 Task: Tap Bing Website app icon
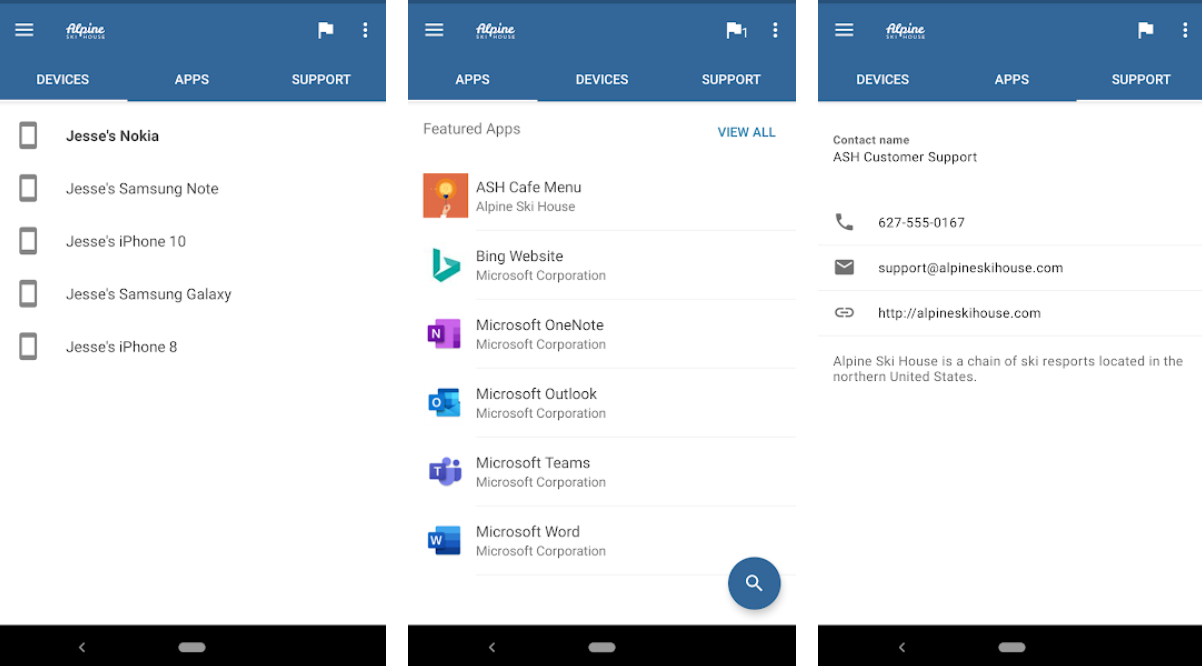click(x=445, y=265)
